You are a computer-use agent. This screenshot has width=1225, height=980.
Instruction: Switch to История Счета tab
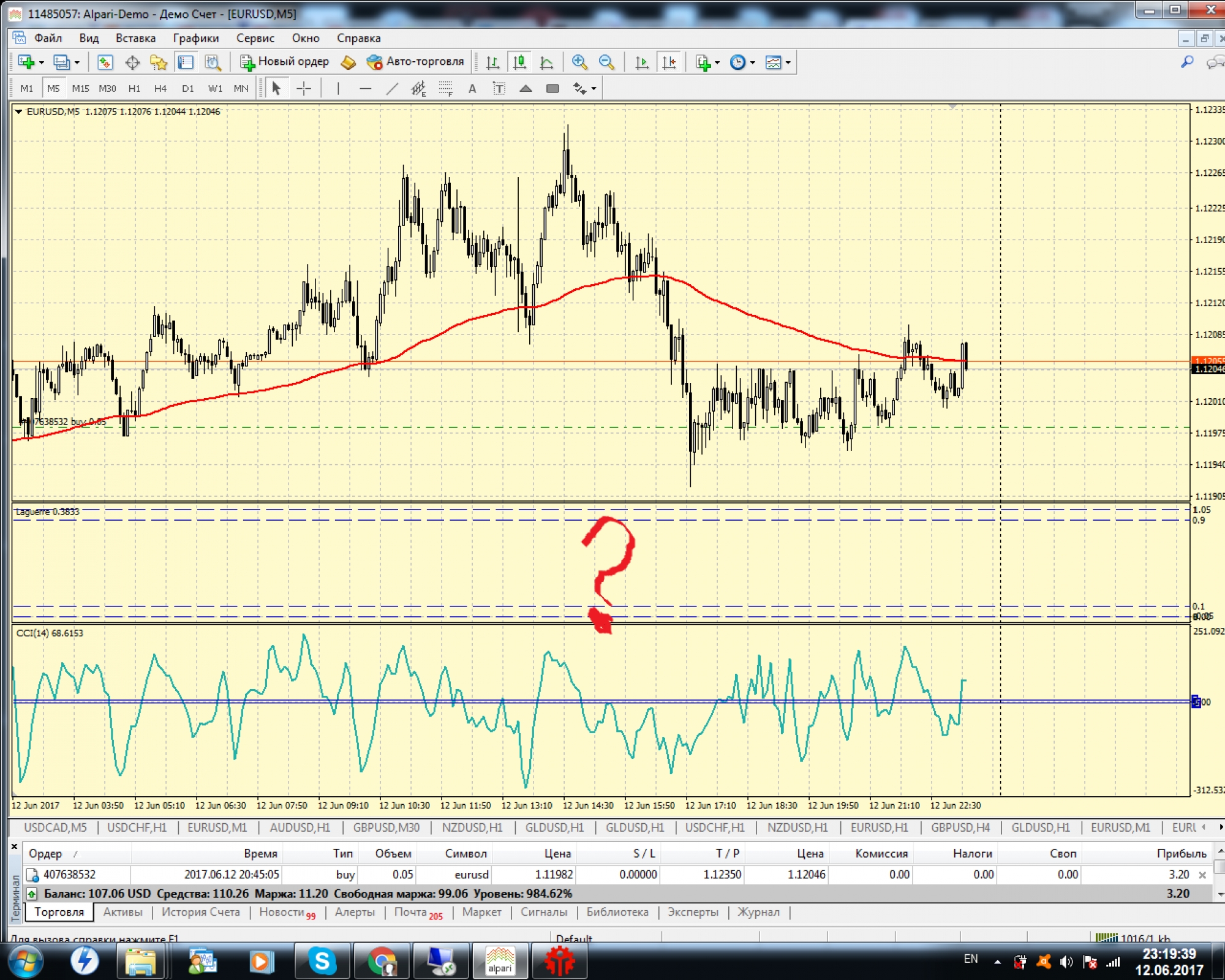tap(200, 912)
